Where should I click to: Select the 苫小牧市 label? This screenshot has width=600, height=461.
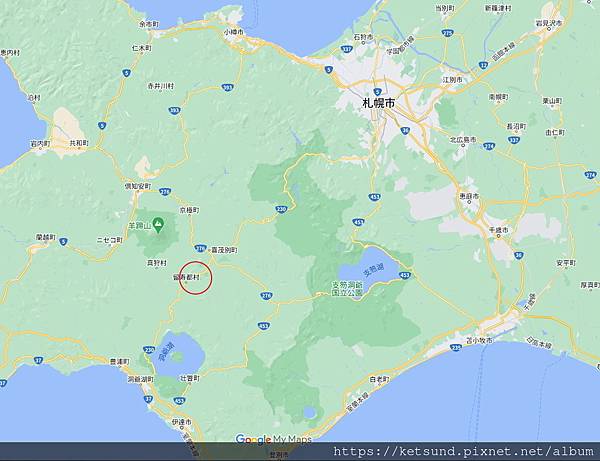click(480, 340)
